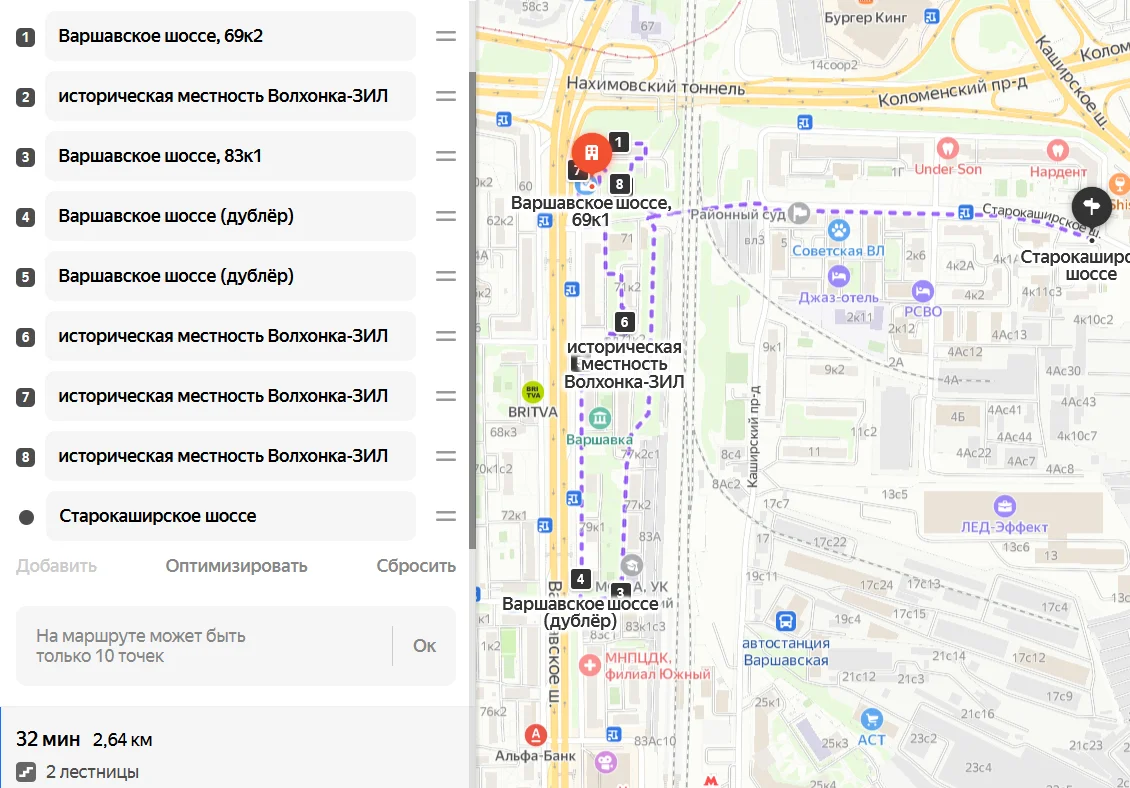Click drag handle next to Старокаширское шоссе
Screen dimensions: 1130x788
tap(445, 516)
